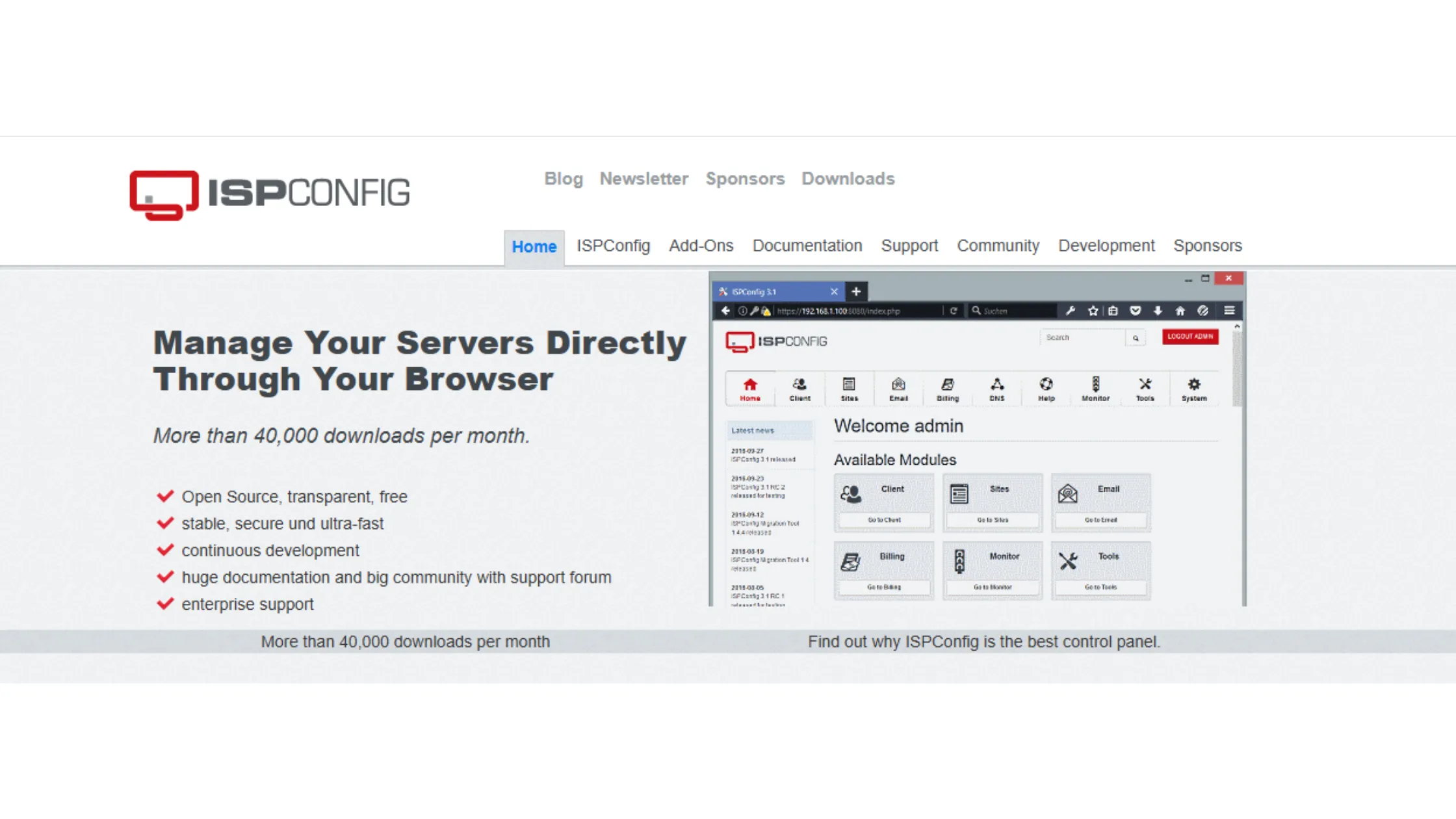The image size is (1456, 819).
Task: Click the 'Go to Sites' button
Action: (x=993, y=520)
